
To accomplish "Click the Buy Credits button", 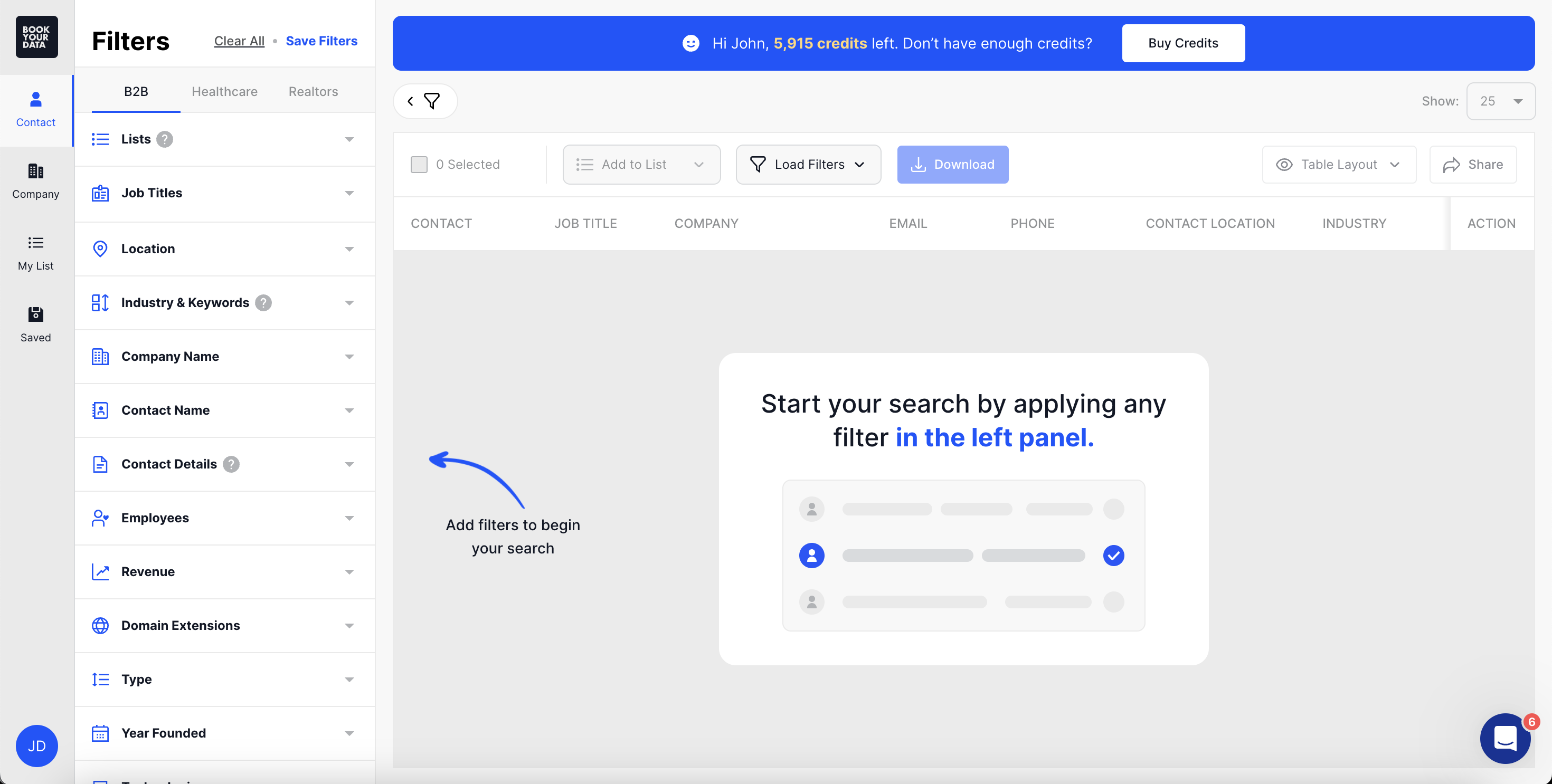I will [x=1182, y=43].
